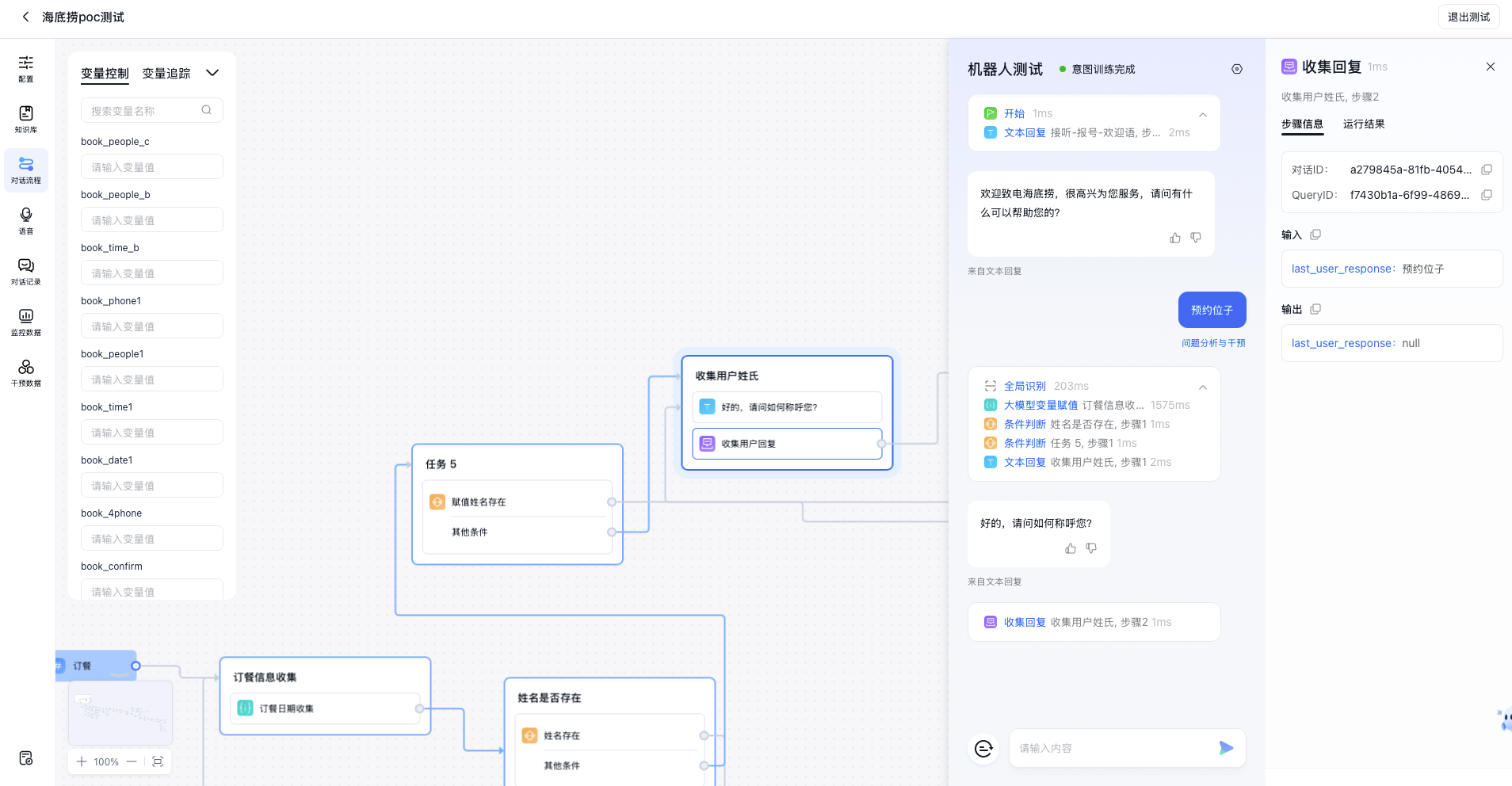This screenshot has width=1512, height=786.
Task: Open 干预数据 intervention data icon
Action: [x=26, y=372]
